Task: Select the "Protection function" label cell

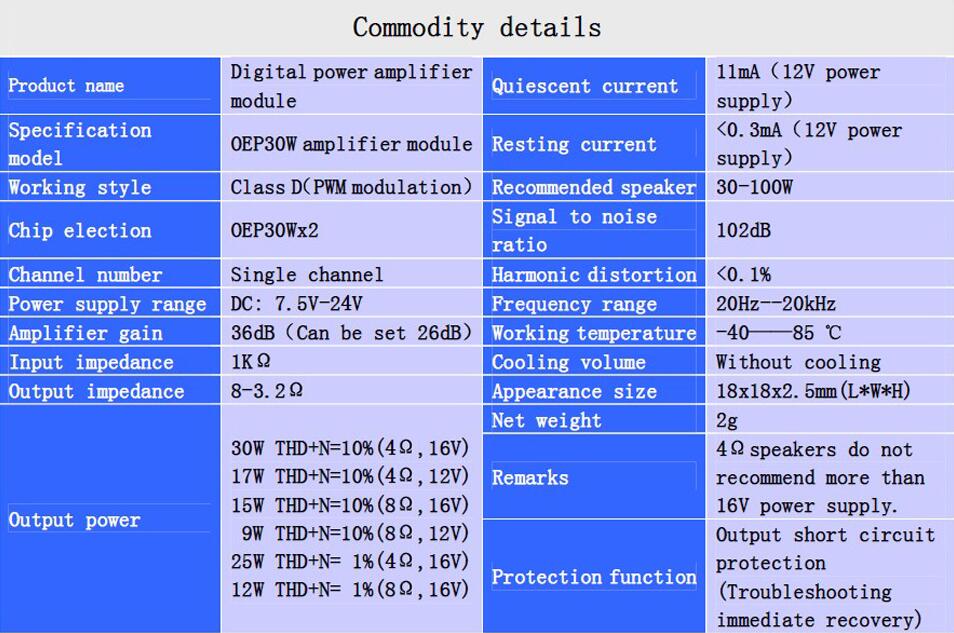Action: (594, 577)
